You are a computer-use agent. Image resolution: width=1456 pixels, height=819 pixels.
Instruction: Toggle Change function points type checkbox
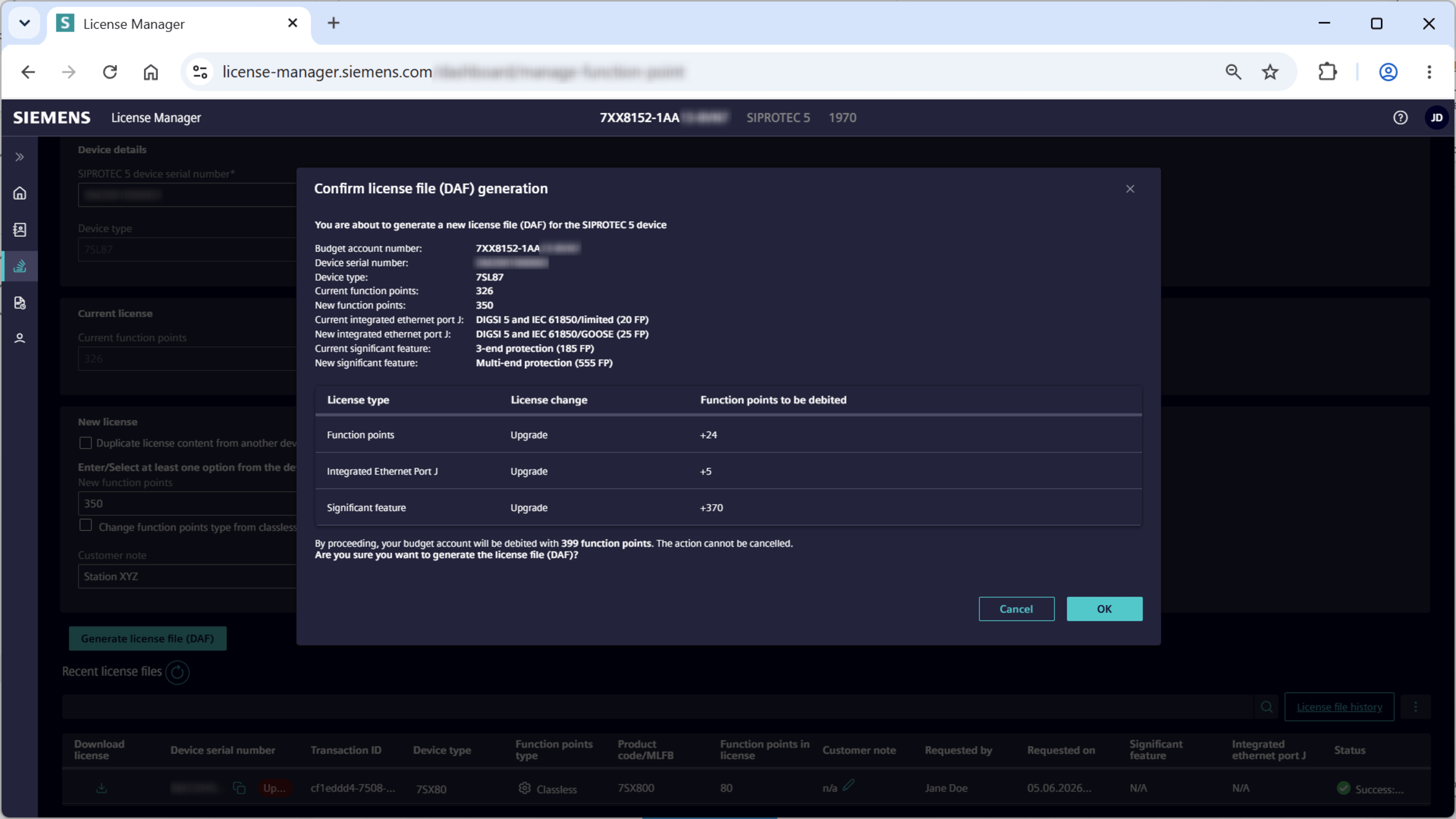[x=85, y=526]
